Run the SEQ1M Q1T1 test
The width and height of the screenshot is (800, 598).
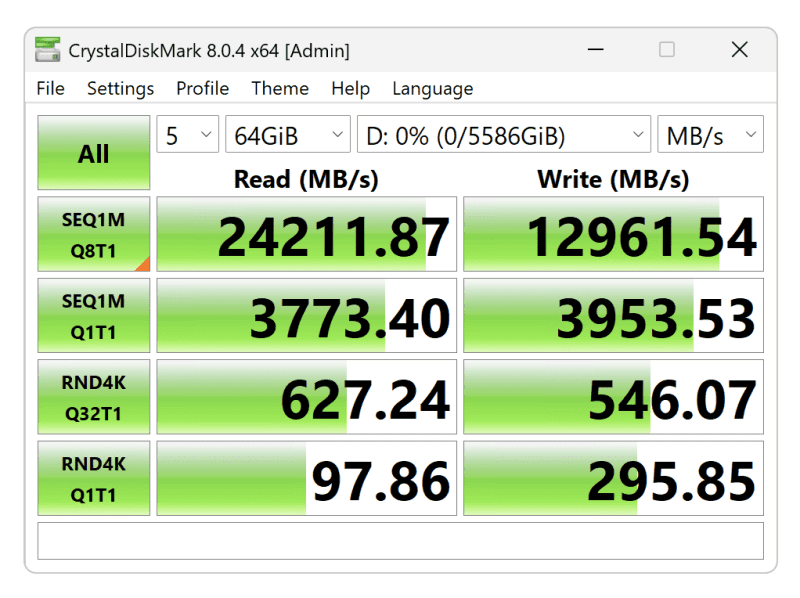pyautogui.click(x=94, y=316)
